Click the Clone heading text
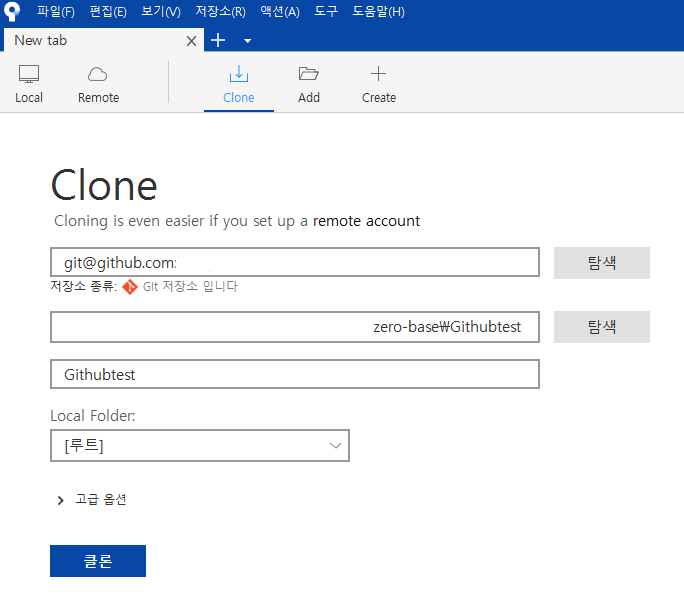 (104, 185)
